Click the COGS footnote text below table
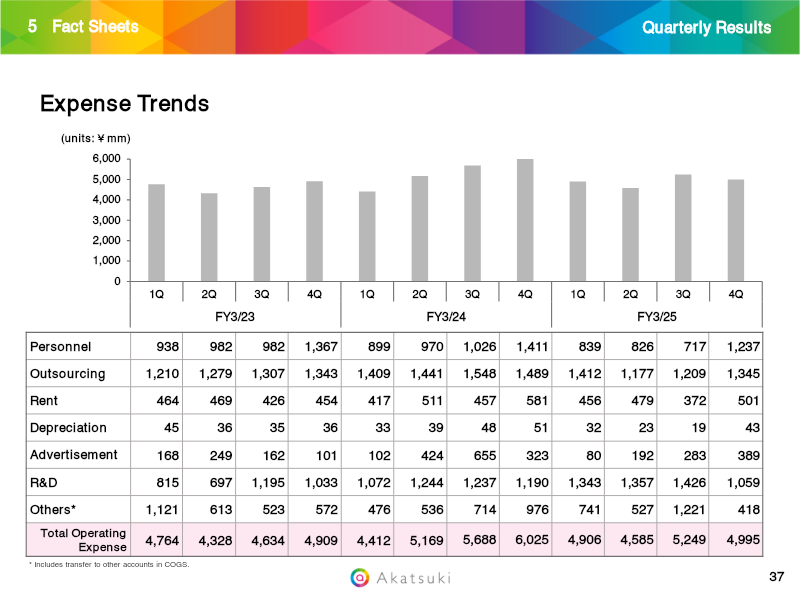The width and height of the screenshot is (800, 600). [108, 565]
